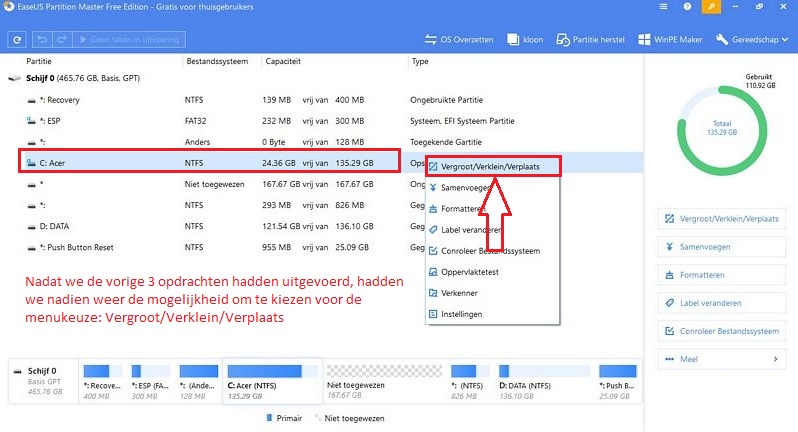Click the Formatteren icon in right panel
798x432 pixels.
pos(669,275)
